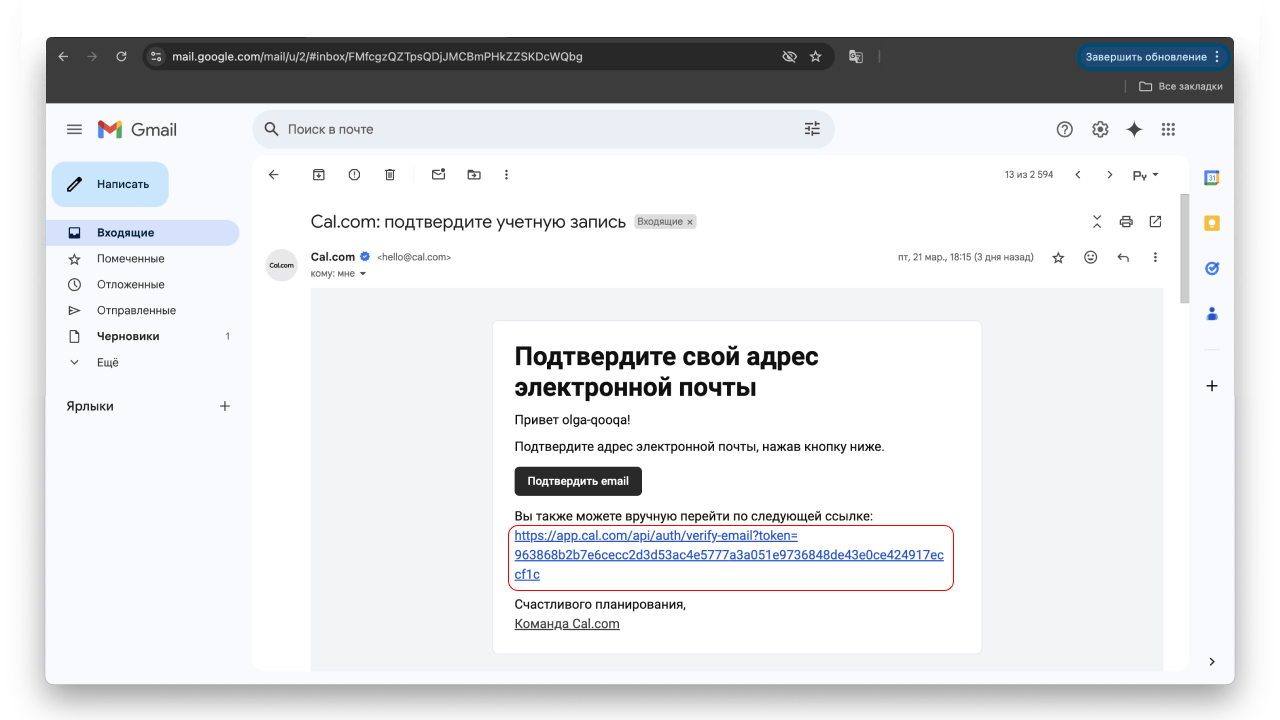Open search filter options icon
This screenshot has height=720, width=1280.
812,129
